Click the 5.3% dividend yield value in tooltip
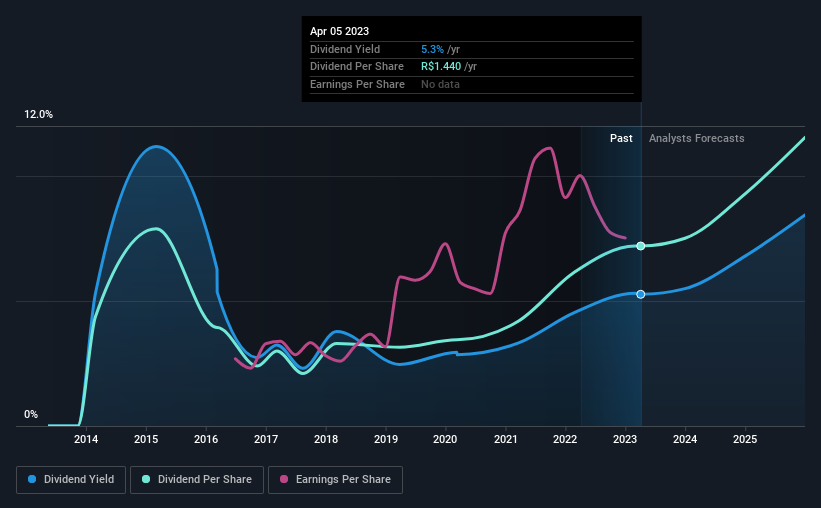 click(x=432, y=49)
